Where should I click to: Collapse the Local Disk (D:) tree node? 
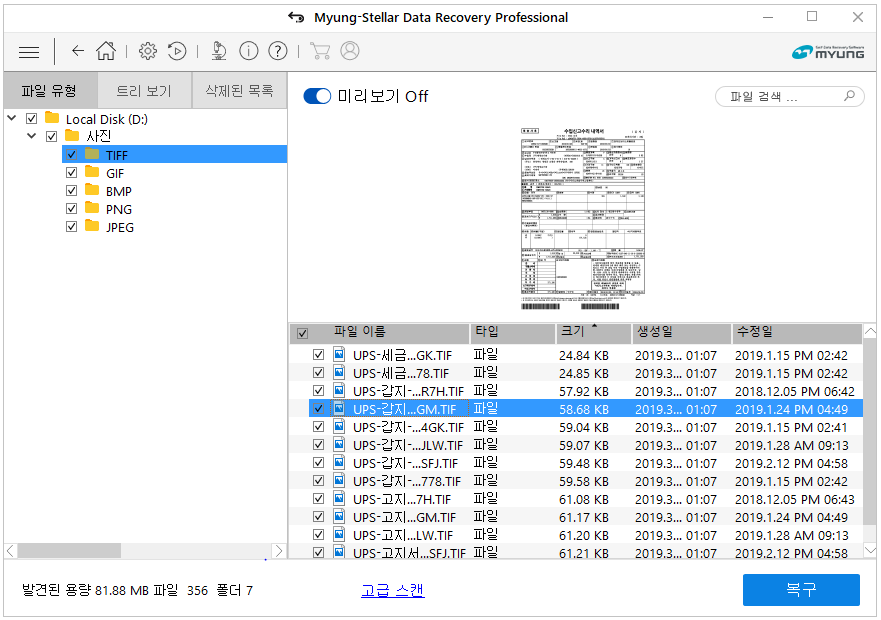click(x=12, y=118)
